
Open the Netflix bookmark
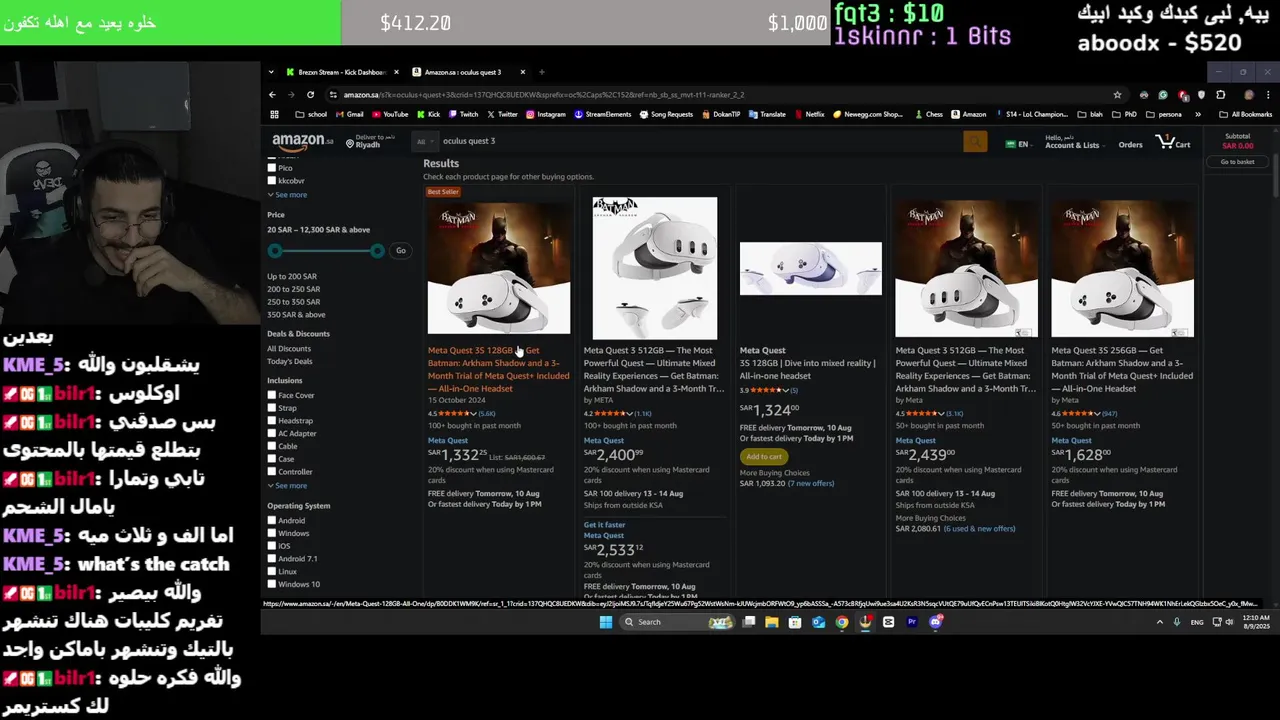pyautogui.click(x=809, y=114)
